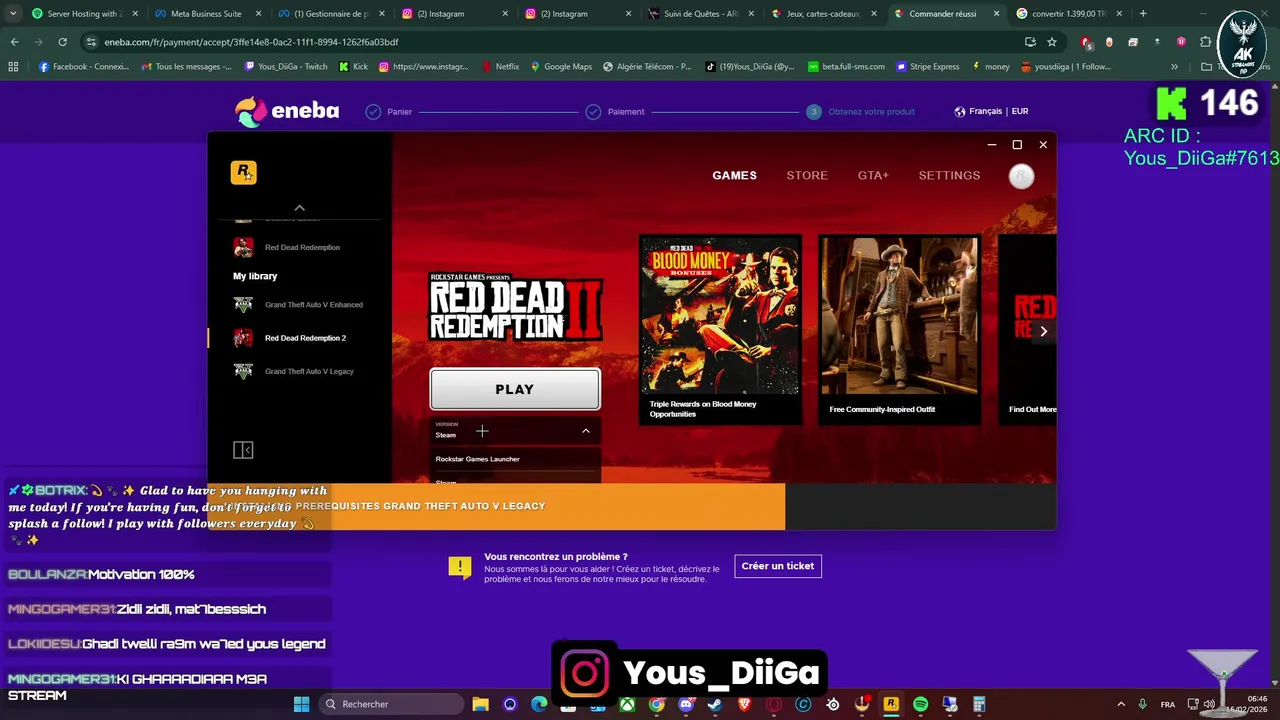The width and height of the screenshot is (1280, 720).
Task: Open Steam from taskbar
Action: [x=715, y=704]
